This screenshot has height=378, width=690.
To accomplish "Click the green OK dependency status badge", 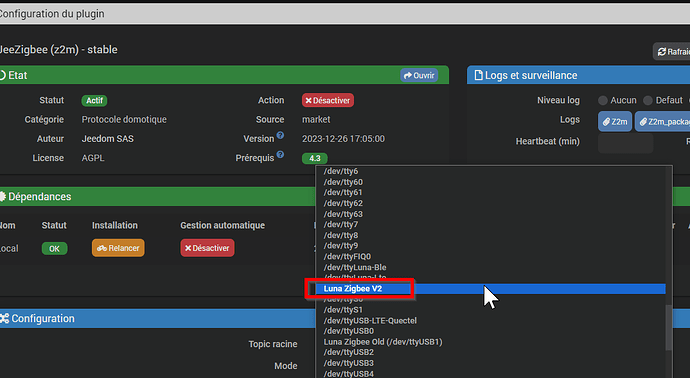I will coord(55,249).
